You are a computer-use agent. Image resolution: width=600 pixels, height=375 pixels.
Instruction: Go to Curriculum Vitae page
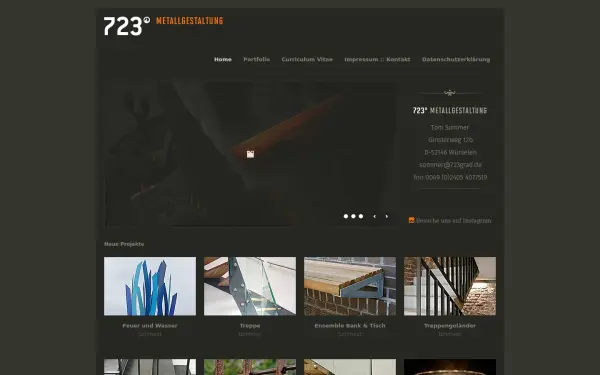click(x=307, y=59)
